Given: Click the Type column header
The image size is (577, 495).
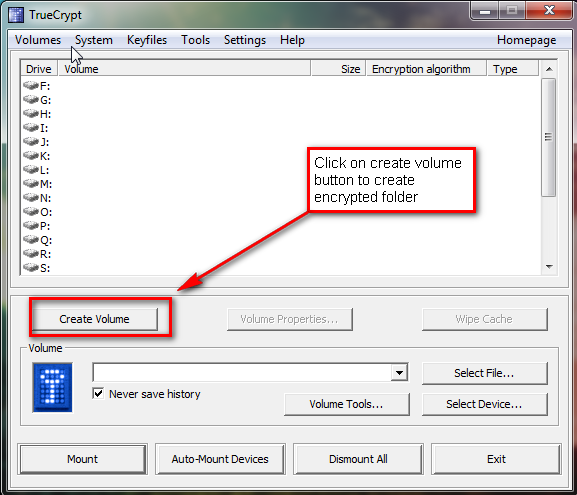Looking at the screenshot, I should (x=513, y=69).
